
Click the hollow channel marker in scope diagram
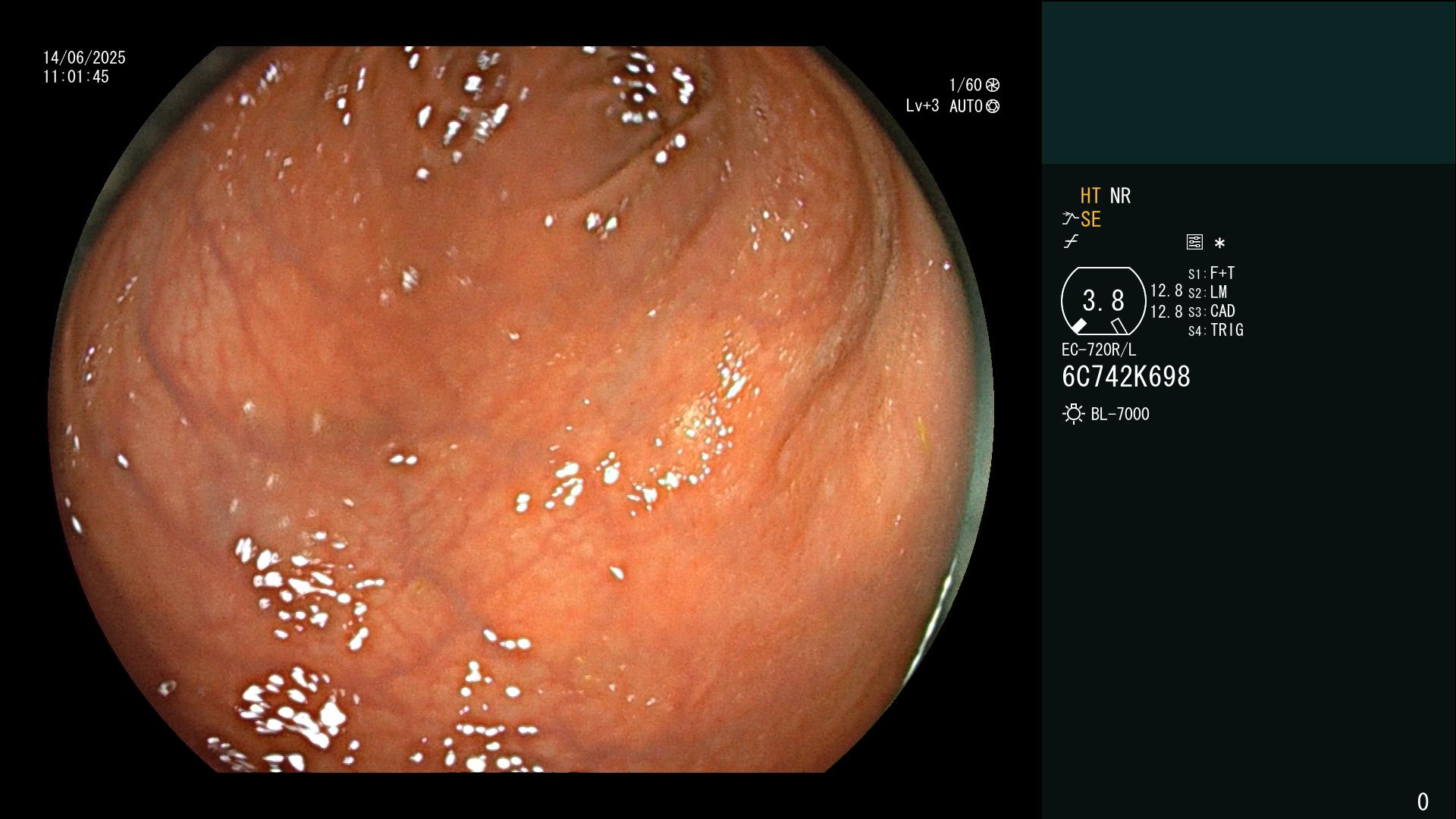coord(1119,326)
